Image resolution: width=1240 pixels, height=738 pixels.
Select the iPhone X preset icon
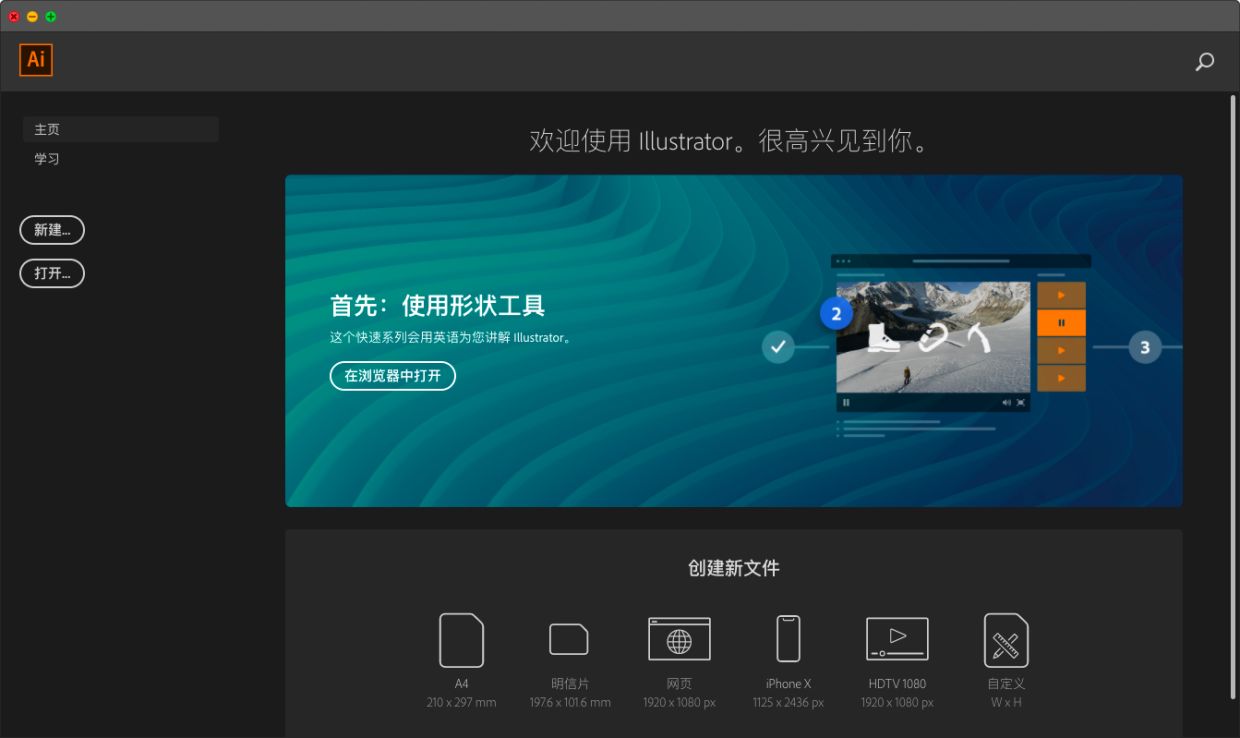(x=788, y=639)
